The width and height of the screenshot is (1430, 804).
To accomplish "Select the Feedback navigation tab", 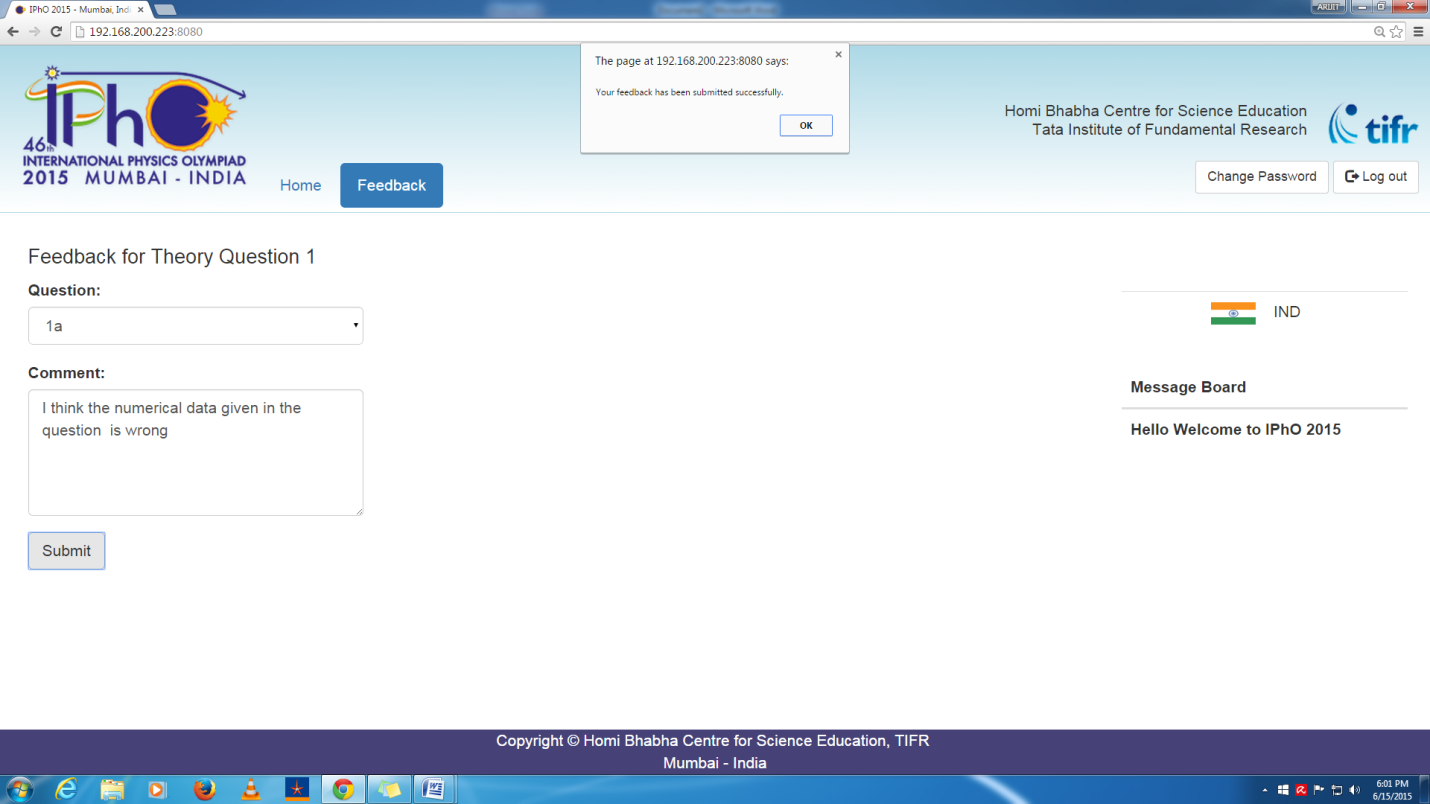I will click(x=391, y=185).
